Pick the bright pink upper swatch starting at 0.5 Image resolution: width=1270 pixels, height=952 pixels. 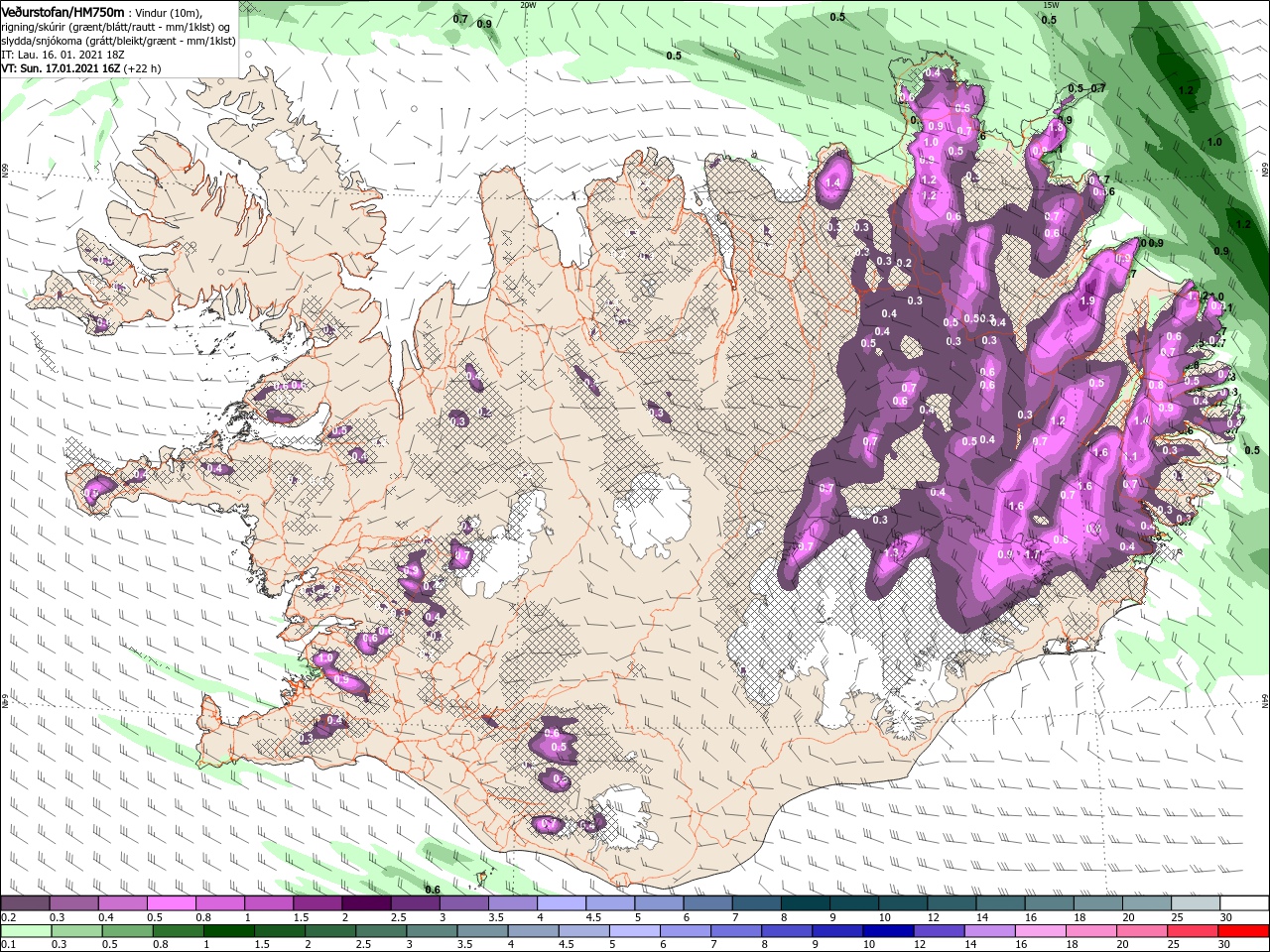click(171, 903)
